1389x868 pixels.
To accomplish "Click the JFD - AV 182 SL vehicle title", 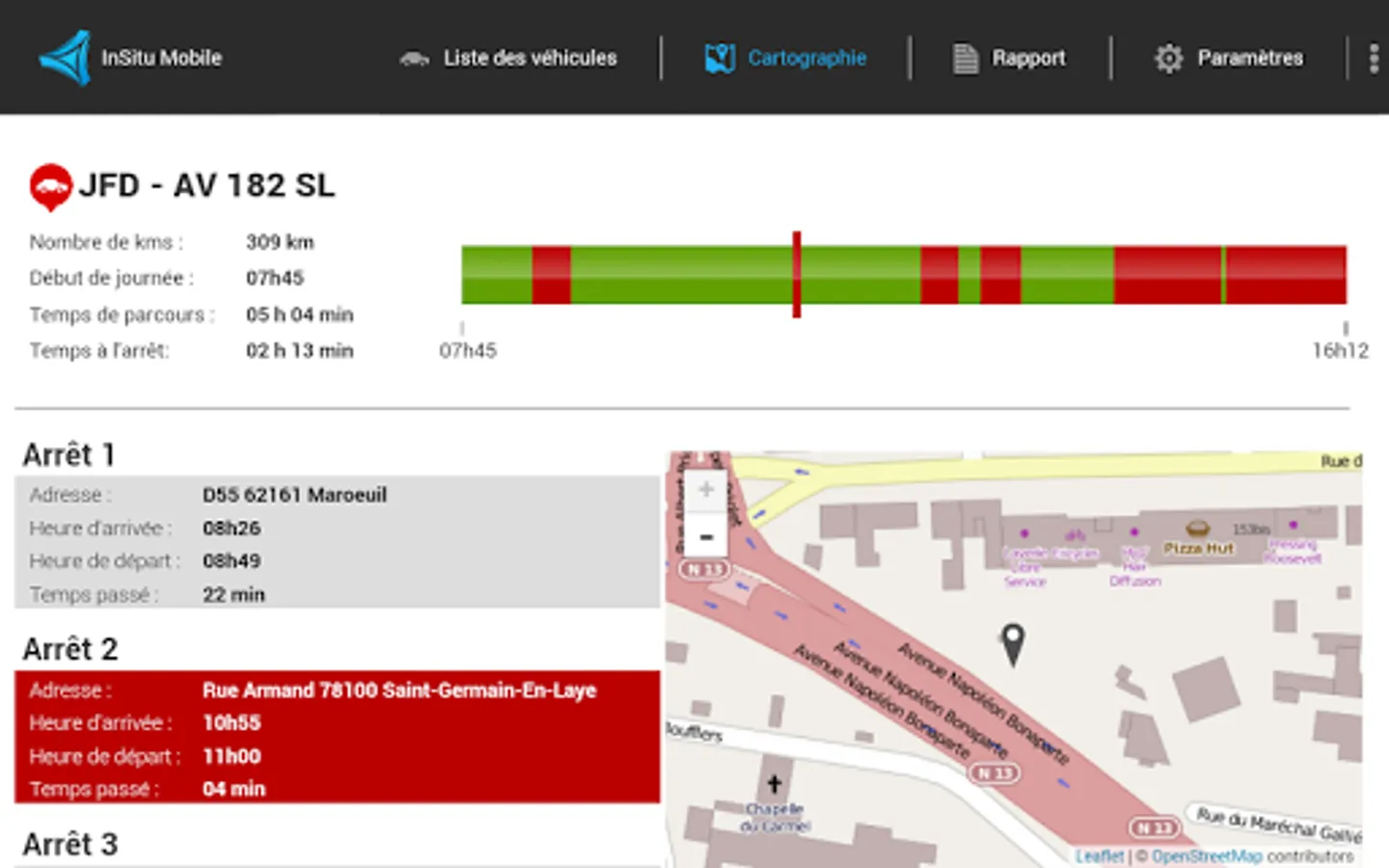I will pyautogui.click(x=206, y=185).
